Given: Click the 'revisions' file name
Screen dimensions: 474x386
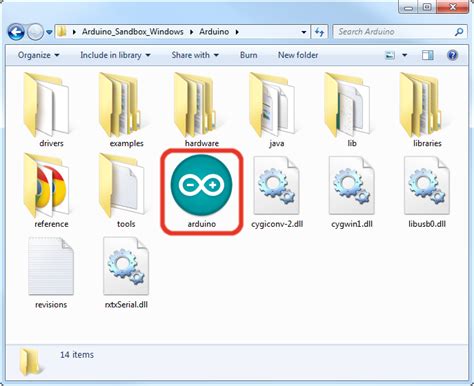Looking at the screenshot, I should click(51, 305).
